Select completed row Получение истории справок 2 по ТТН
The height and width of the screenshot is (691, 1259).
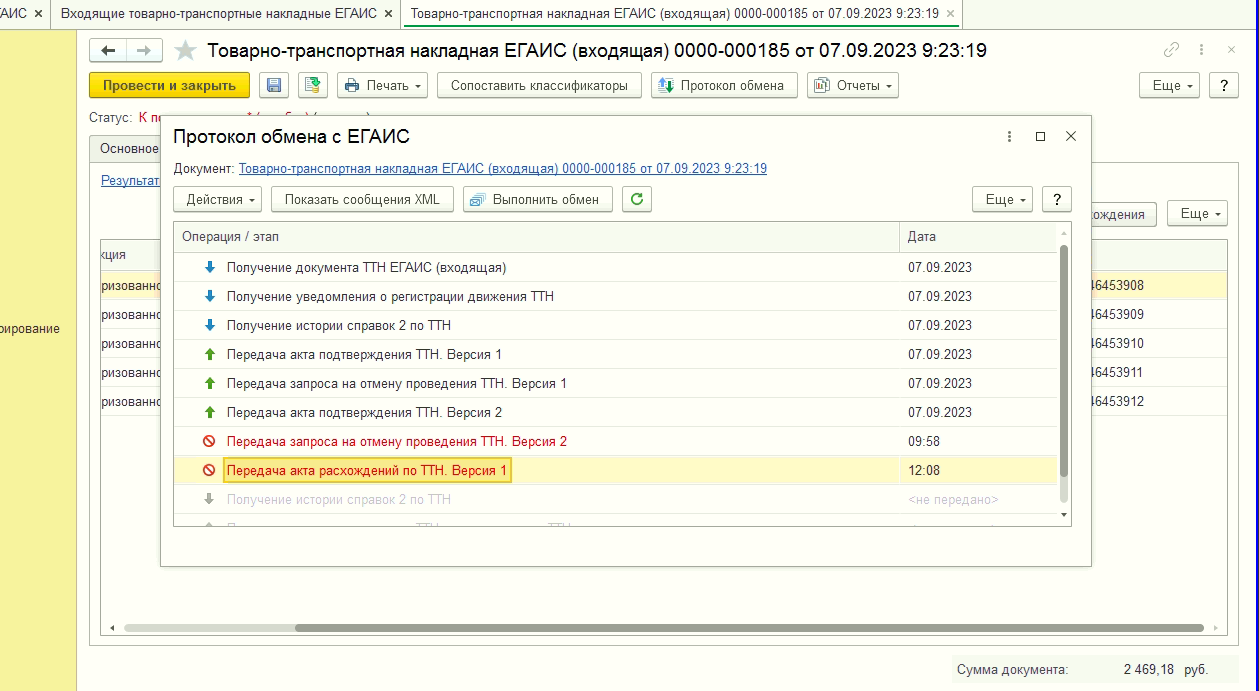616,325
